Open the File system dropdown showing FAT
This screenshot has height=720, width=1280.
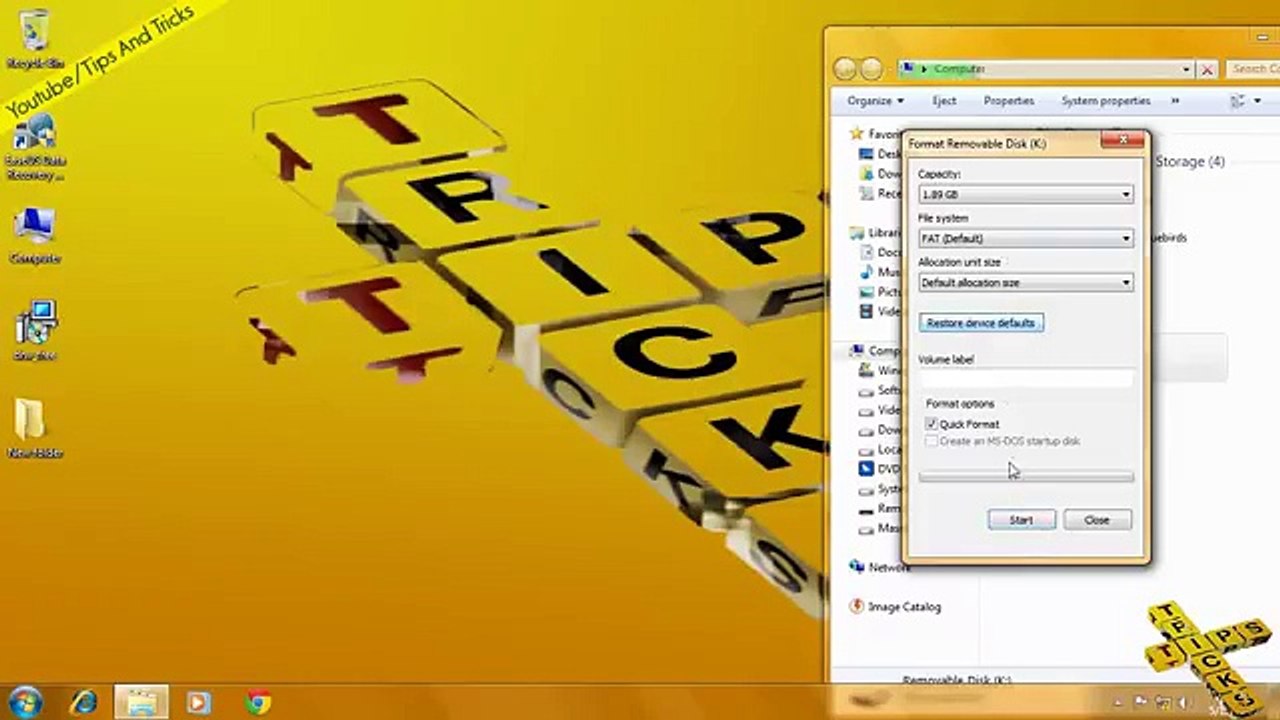[x=1026, y=238]
